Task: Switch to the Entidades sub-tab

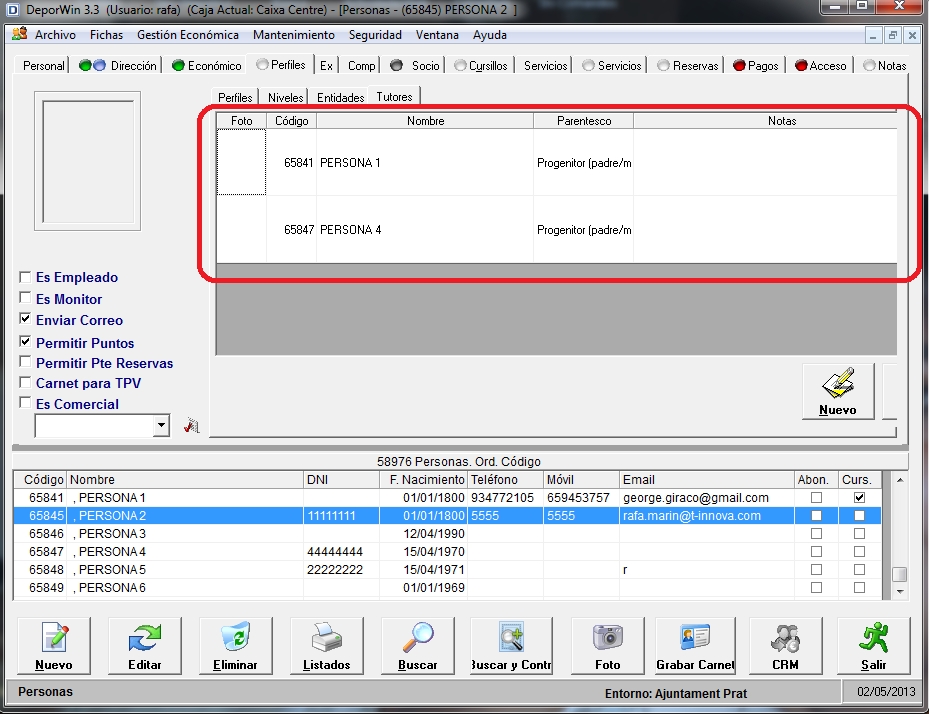Action: tap(340, 97)
